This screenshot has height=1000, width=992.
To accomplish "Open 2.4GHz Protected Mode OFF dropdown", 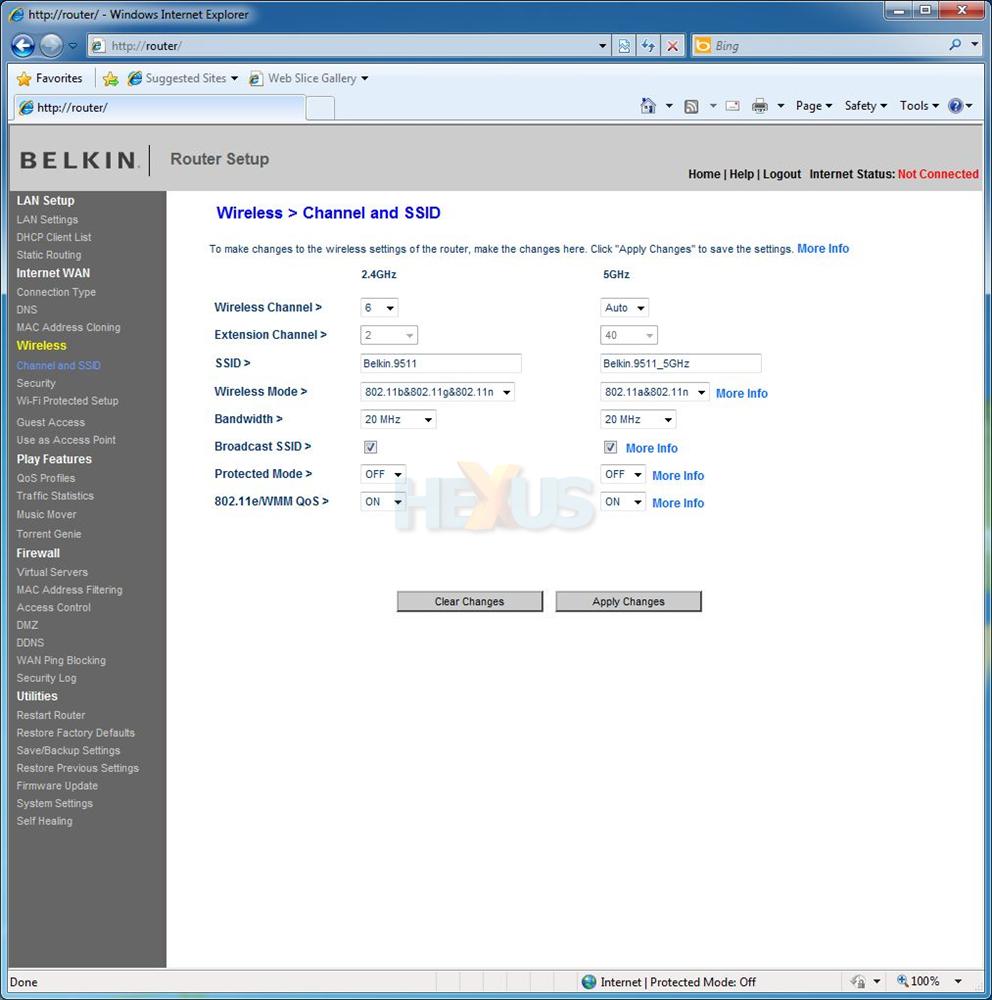I will (x=383, y=474).
